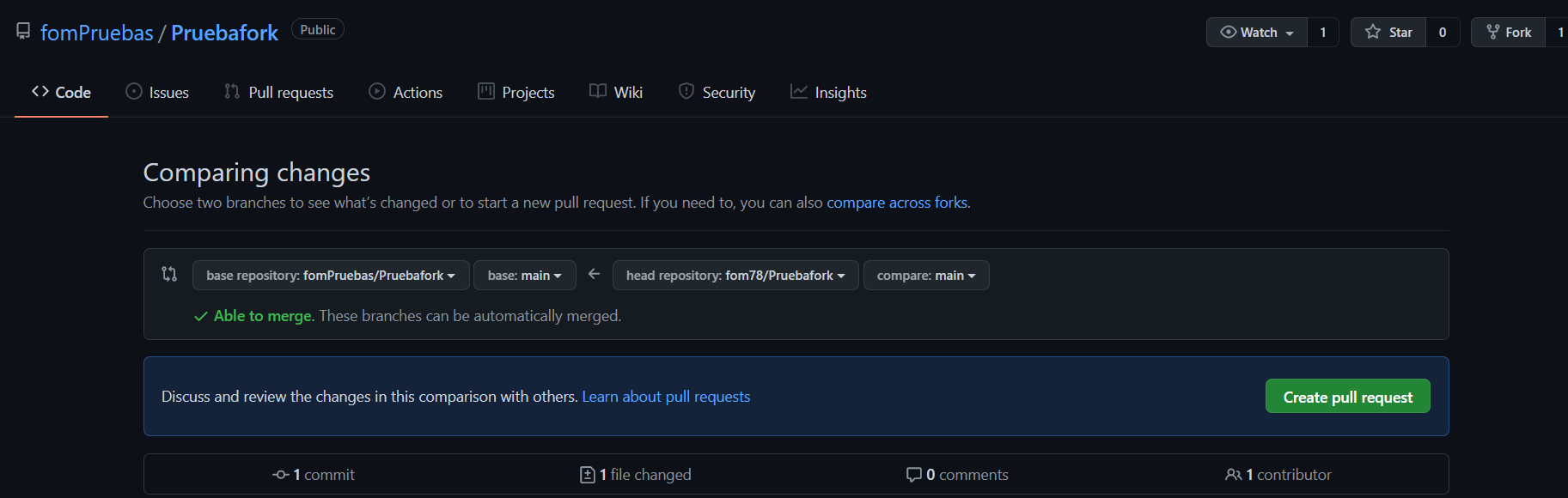Viewport: 1568px width, 498px height.
Task: Click the repository icon beside fomPruebas
Action: point(23,32)
